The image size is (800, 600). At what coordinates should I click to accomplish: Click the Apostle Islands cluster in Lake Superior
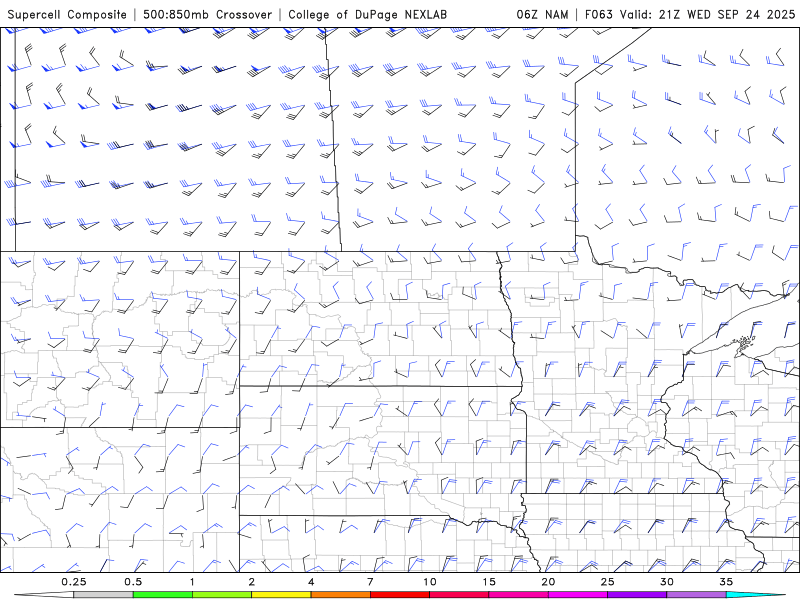[745, 343]
